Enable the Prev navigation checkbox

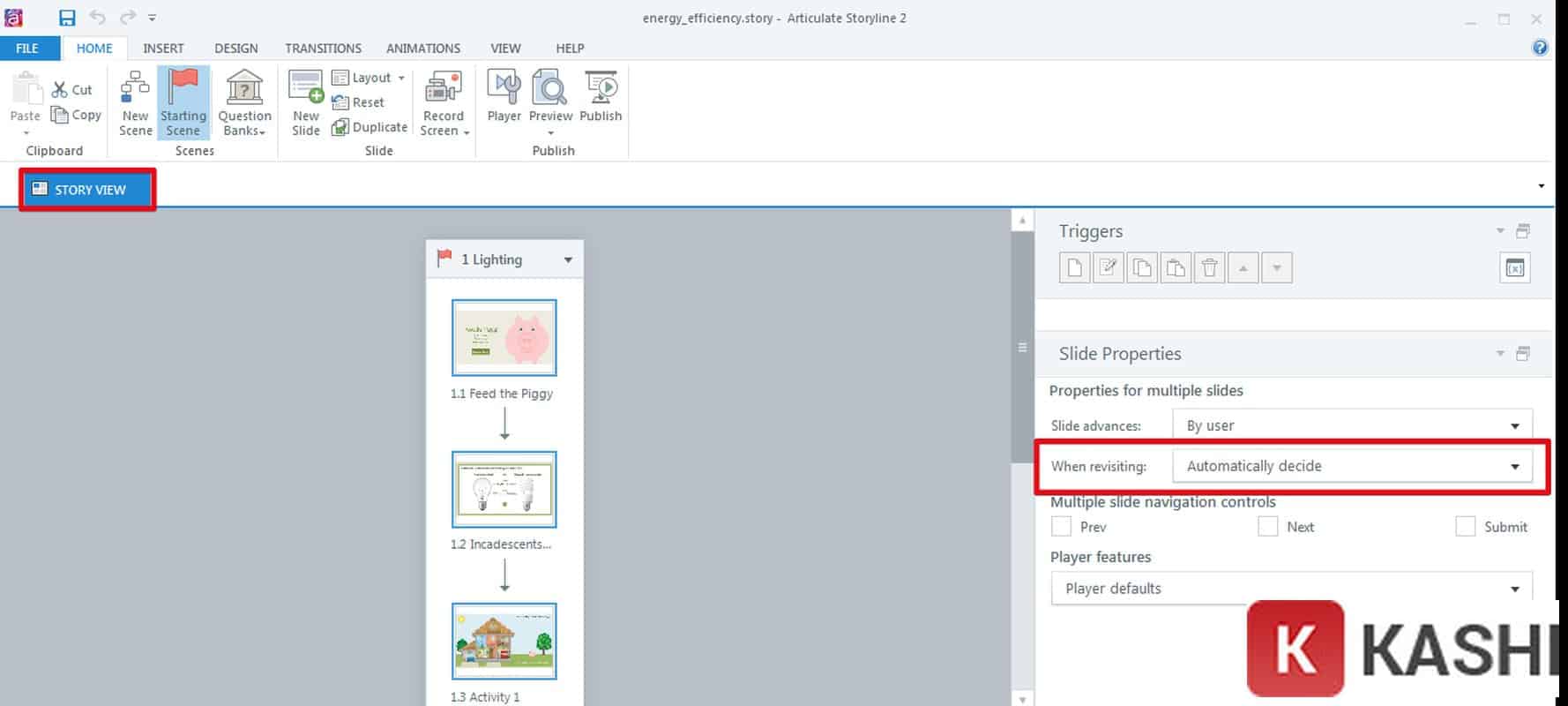coord(1062,527)
